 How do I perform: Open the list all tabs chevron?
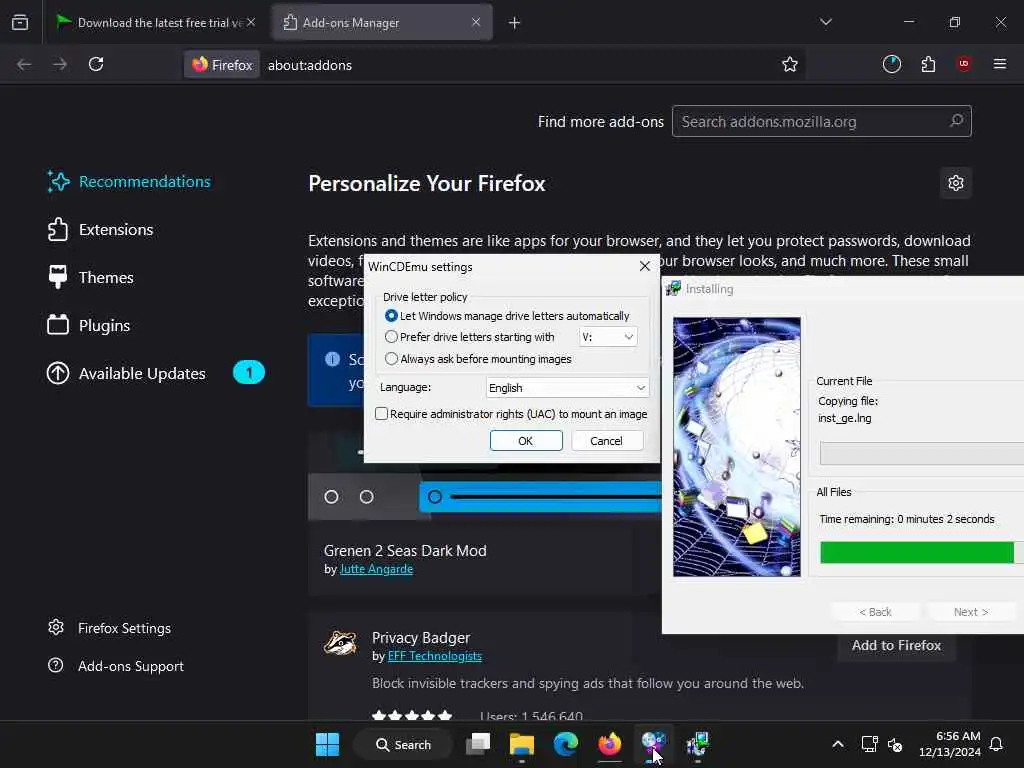pos(825,22)
